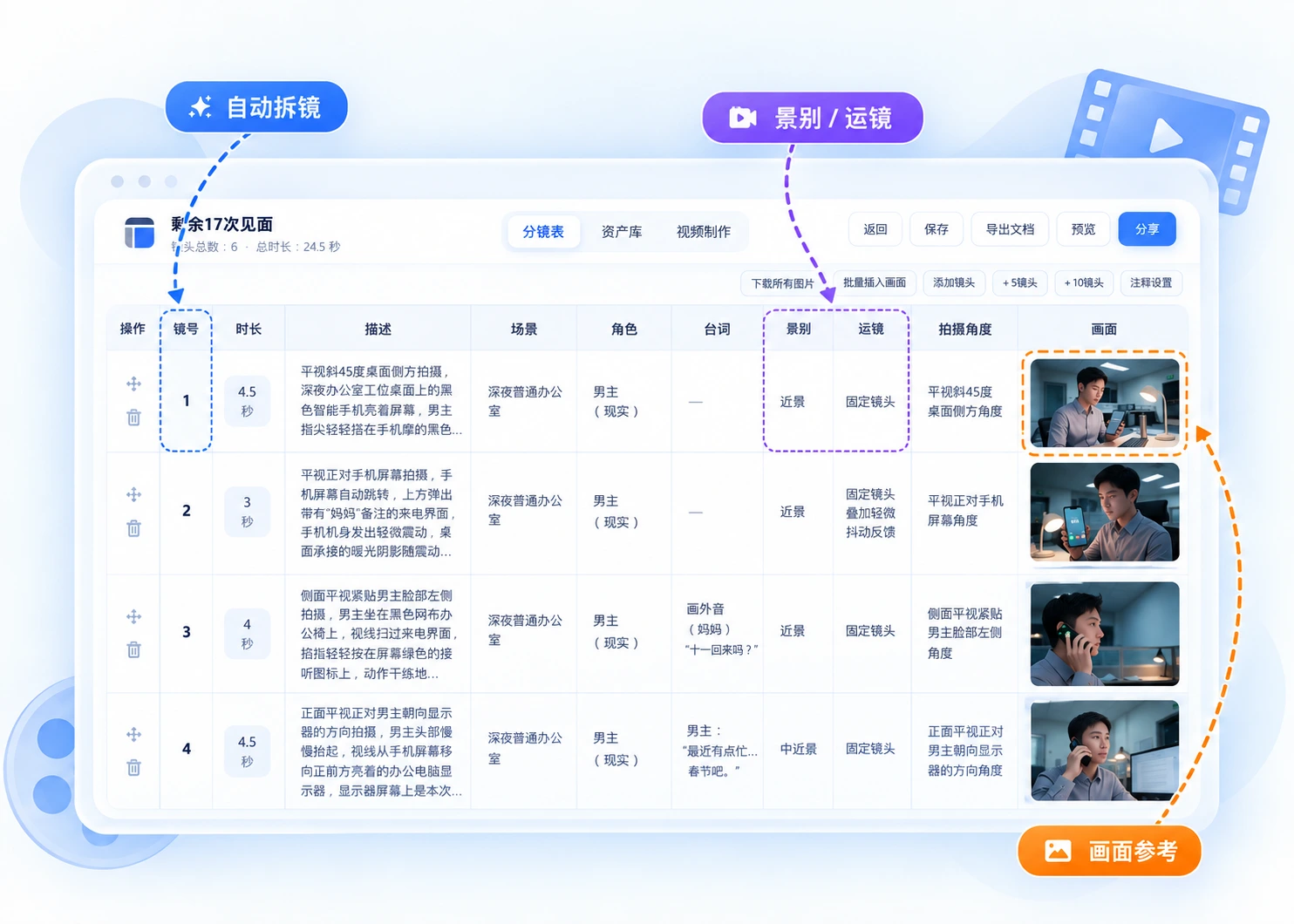1294x924 pixels.
Task: Click the blue 分享 button
Action: pyautogui.click(x=1148, y=229)
